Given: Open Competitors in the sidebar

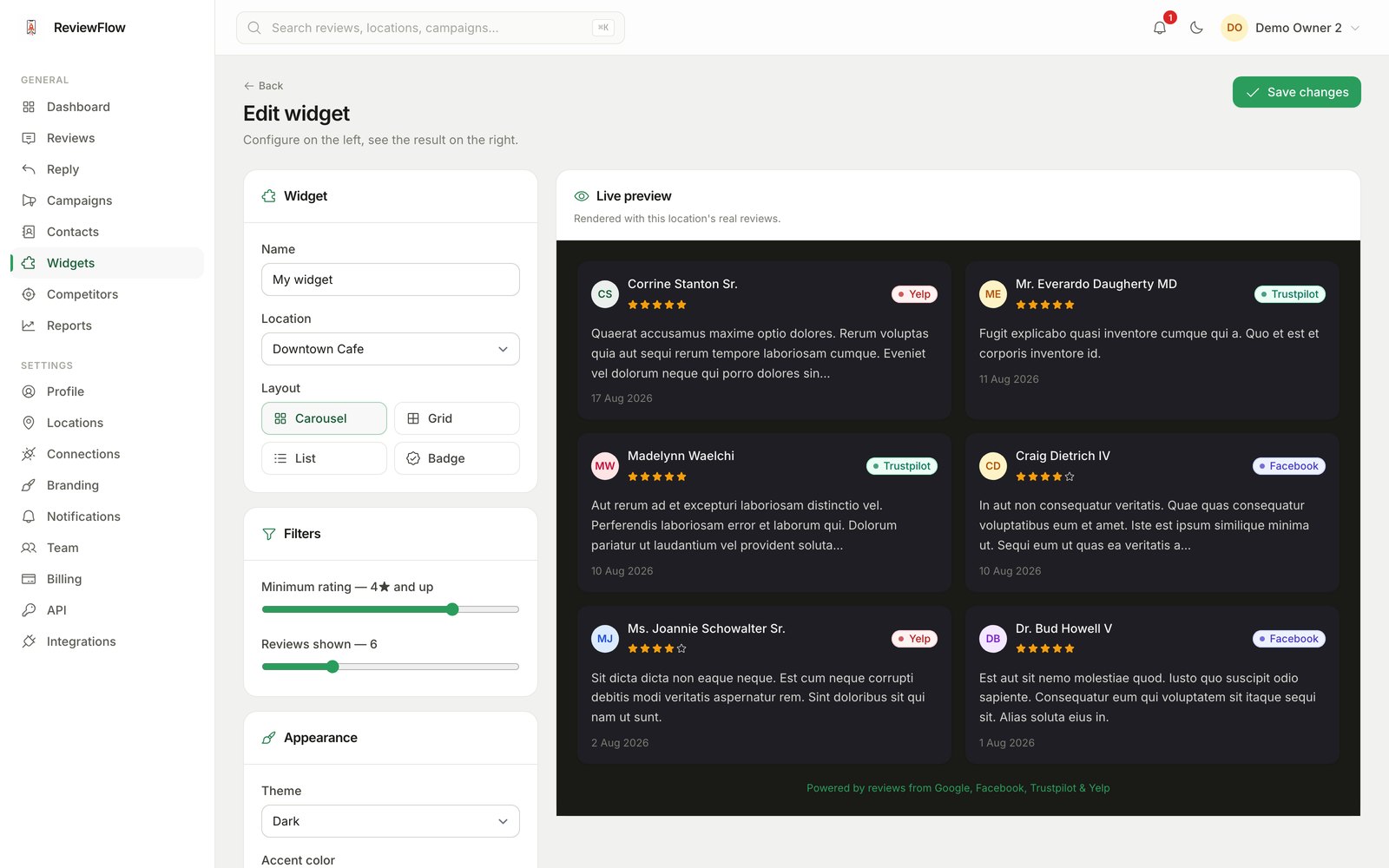Looking at the screenshot, I should (x=108, y=294).
